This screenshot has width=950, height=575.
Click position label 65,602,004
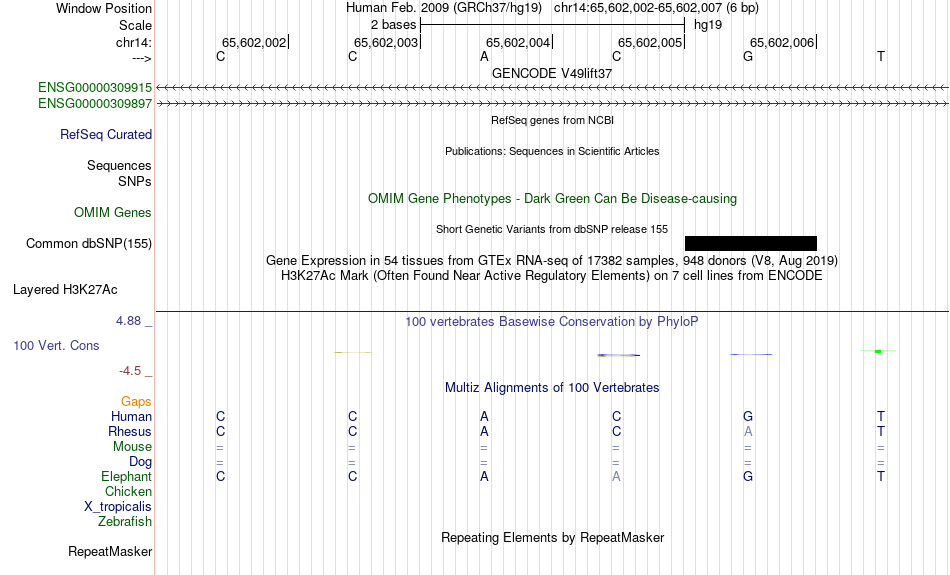[x=518, y=42]
